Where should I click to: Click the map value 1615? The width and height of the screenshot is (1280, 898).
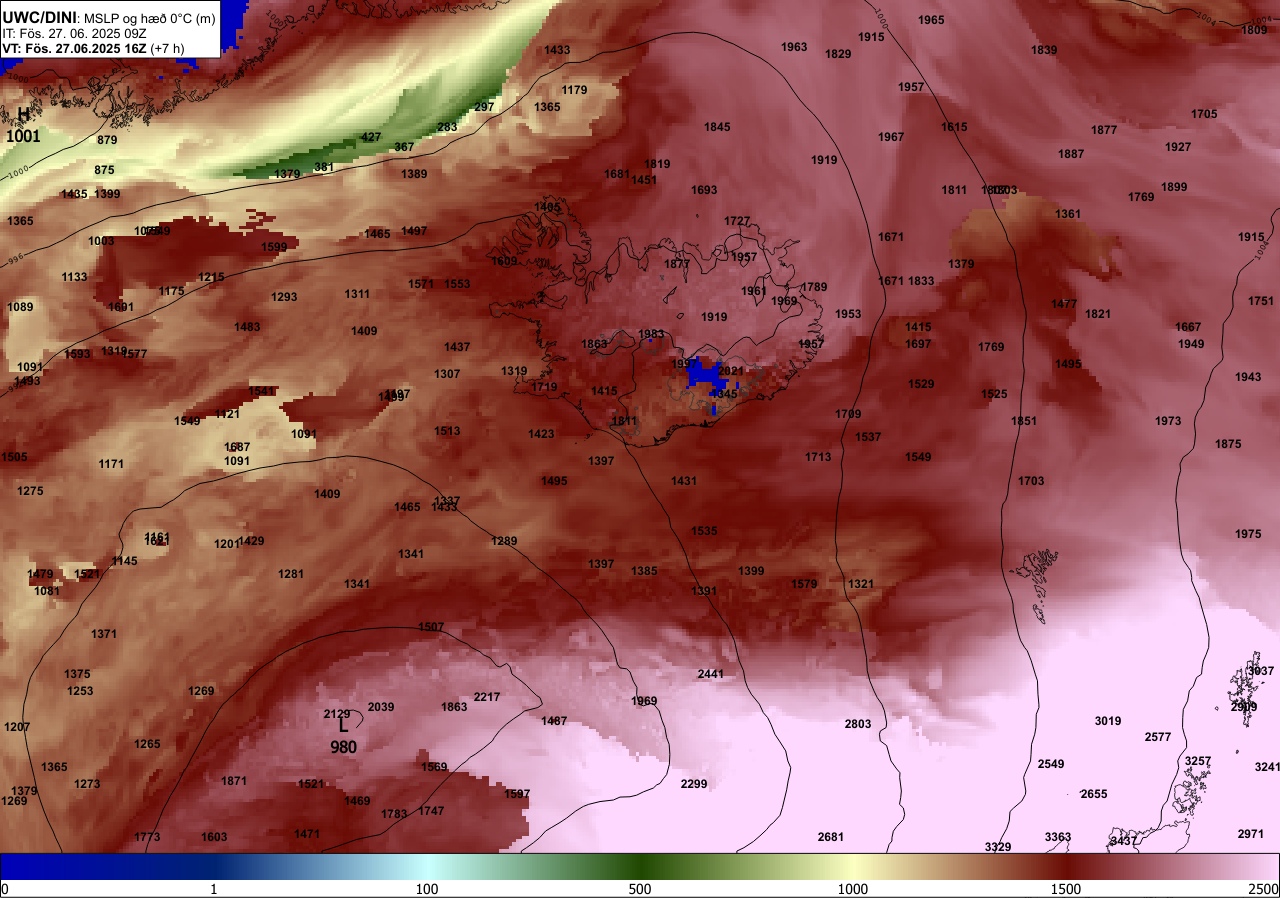(x=954, y=127)
